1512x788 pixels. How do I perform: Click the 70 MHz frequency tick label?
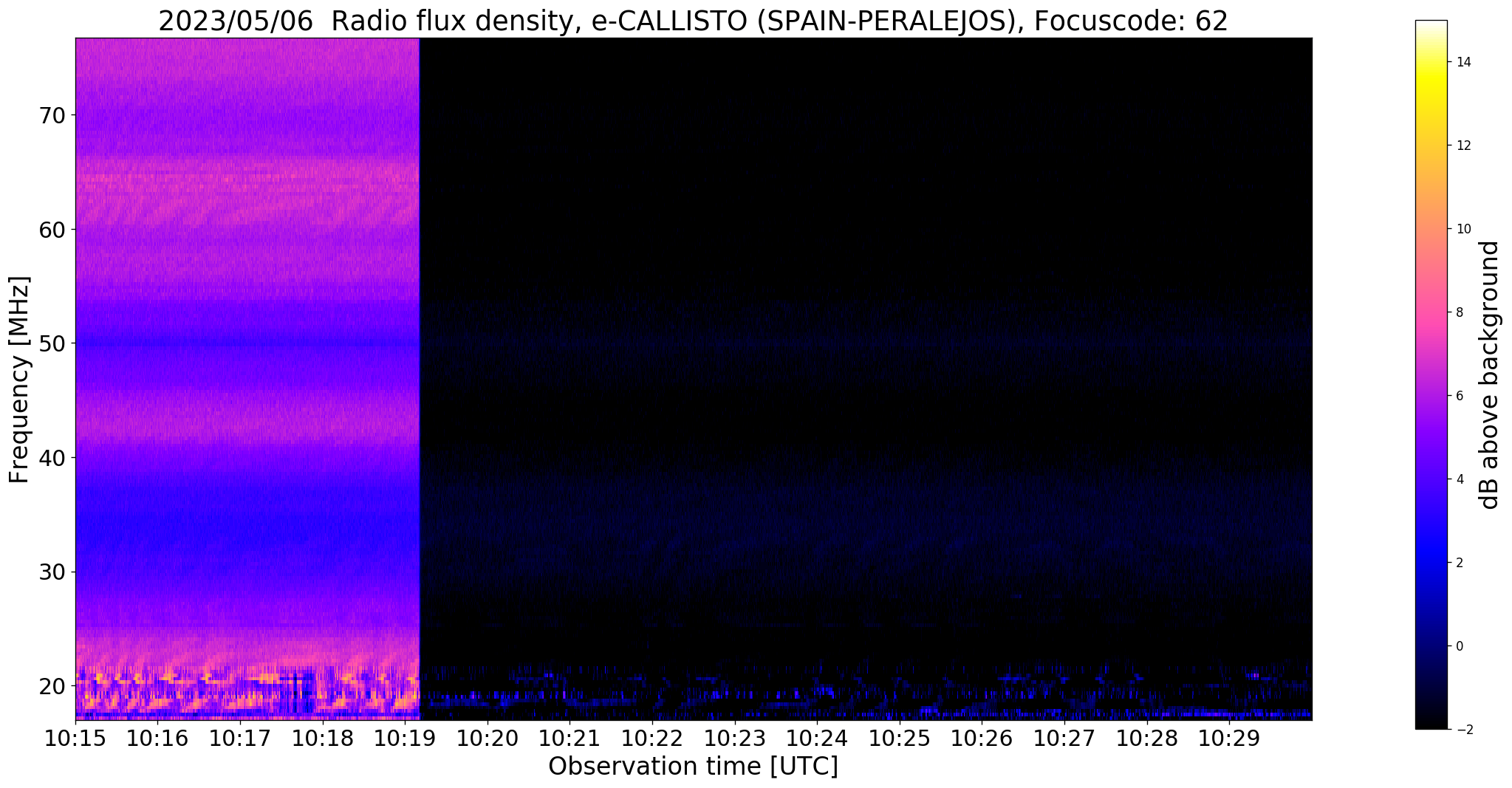click(52, 115)
